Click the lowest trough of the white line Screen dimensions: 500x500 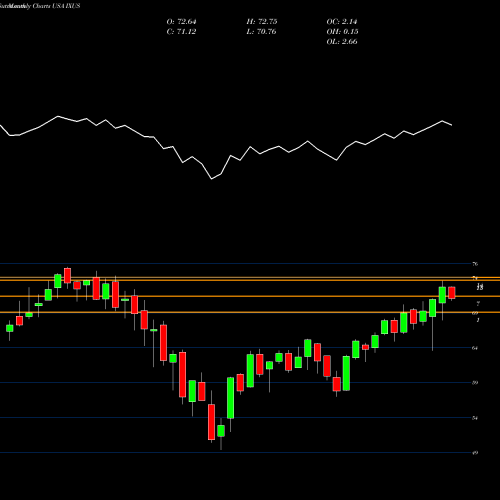(212, 179)
